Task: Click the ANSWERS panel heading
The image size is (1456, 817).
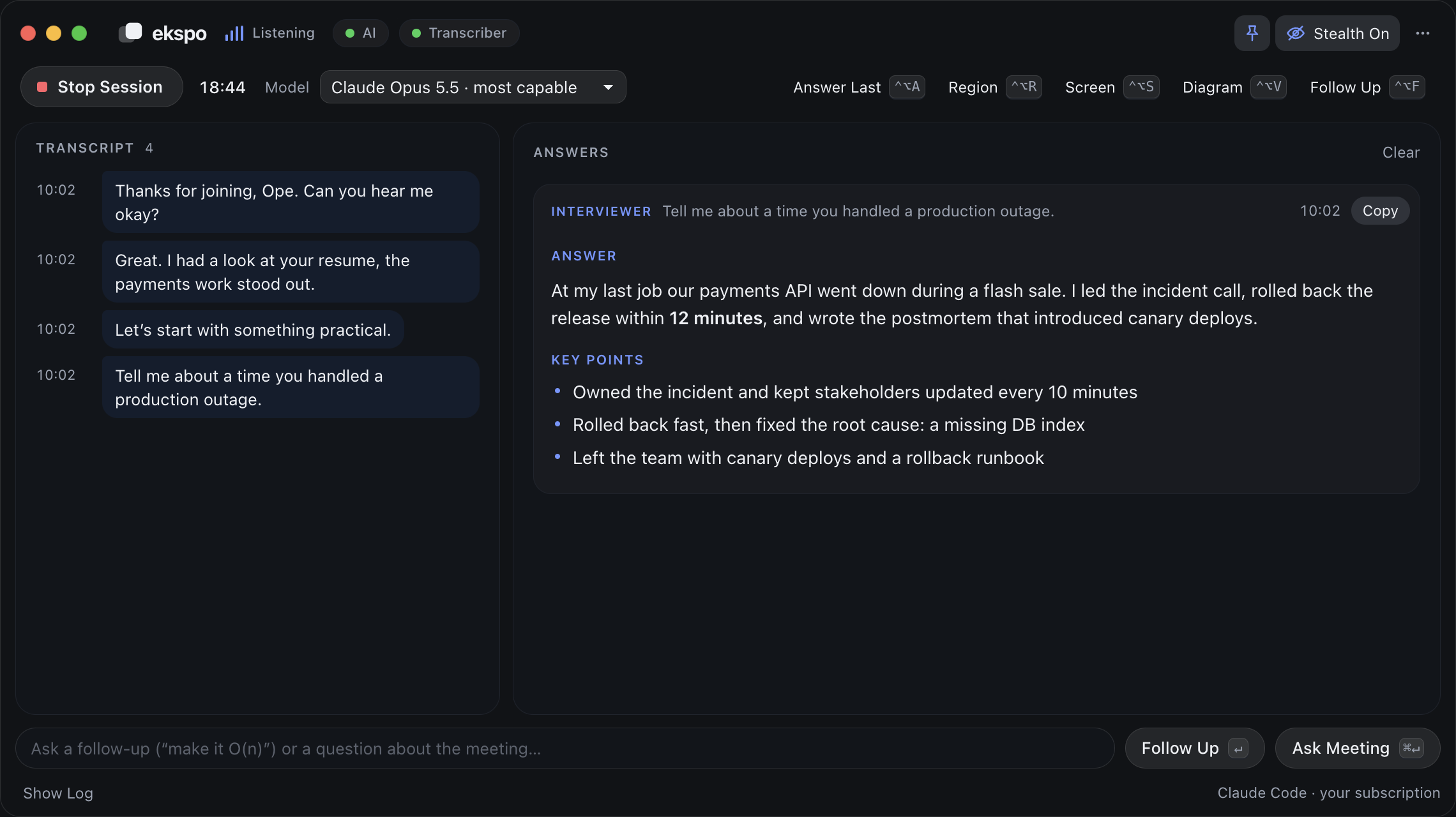Action: click(x=571, y=153)
